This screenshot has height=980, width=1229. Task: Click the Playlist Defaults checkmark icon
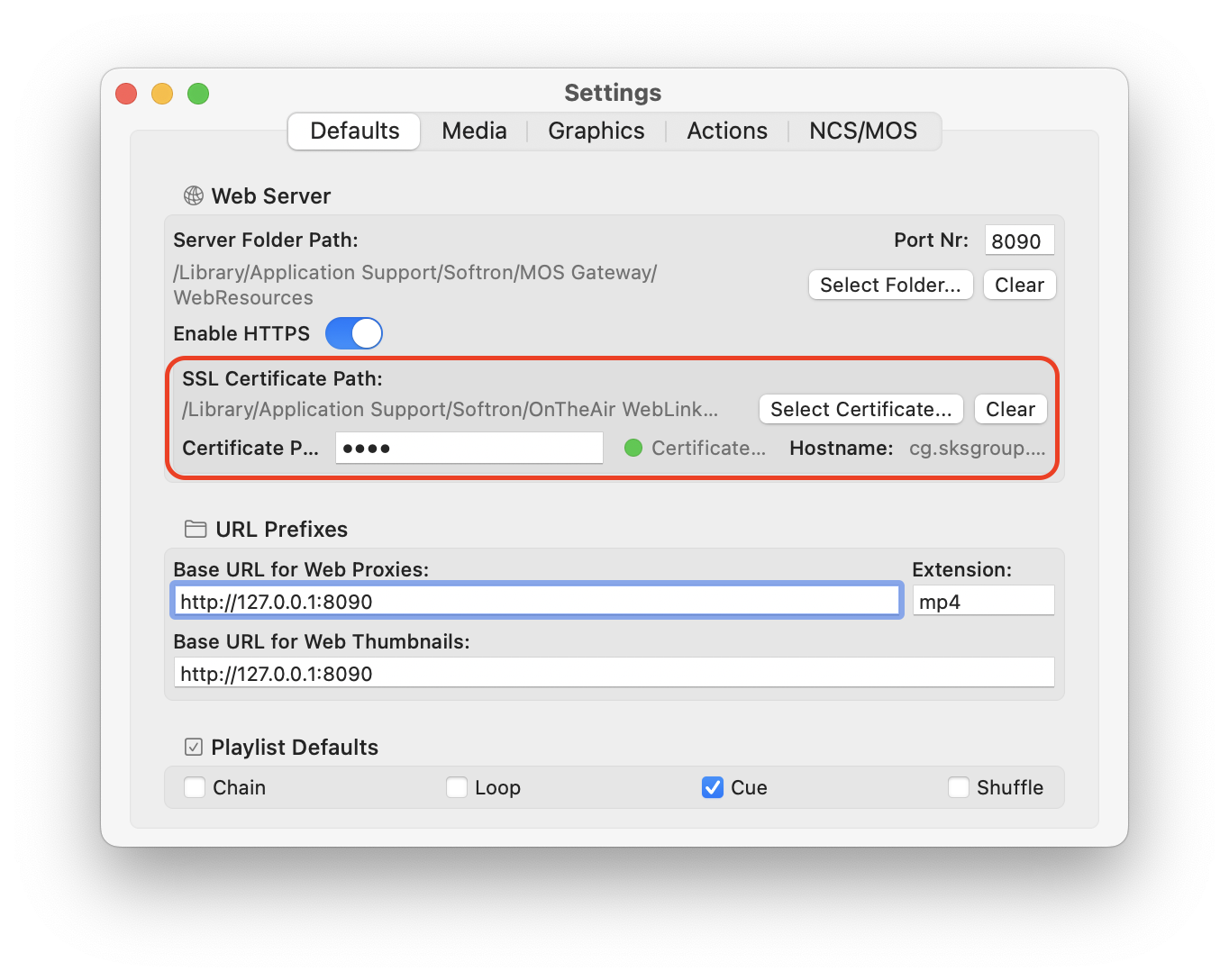pos(194,747)
